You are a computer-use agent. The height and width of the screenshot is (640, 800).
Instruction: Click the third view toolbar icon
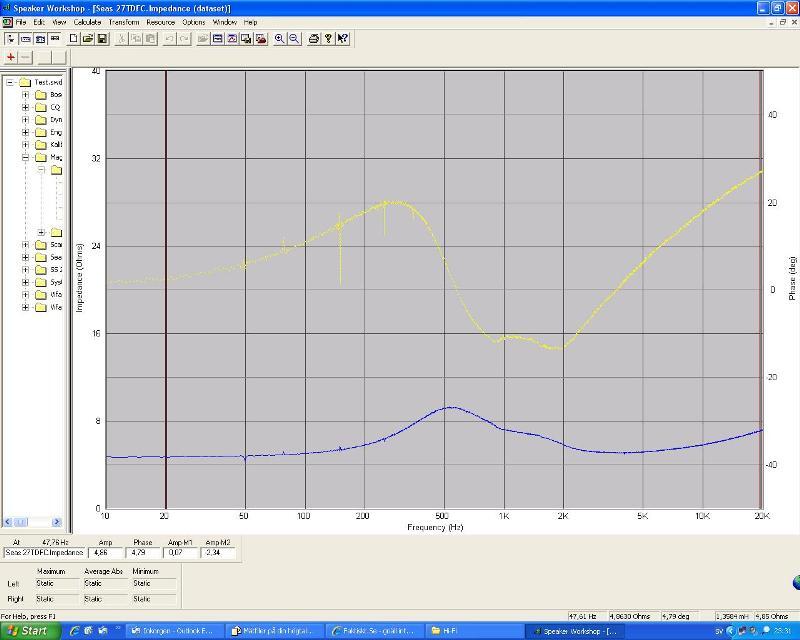pos(40,39)
